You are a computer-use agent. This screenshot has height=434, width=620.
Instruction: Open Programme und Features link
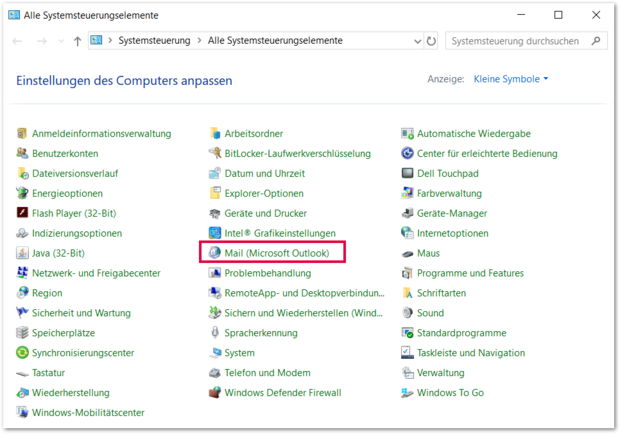point(470,273)
